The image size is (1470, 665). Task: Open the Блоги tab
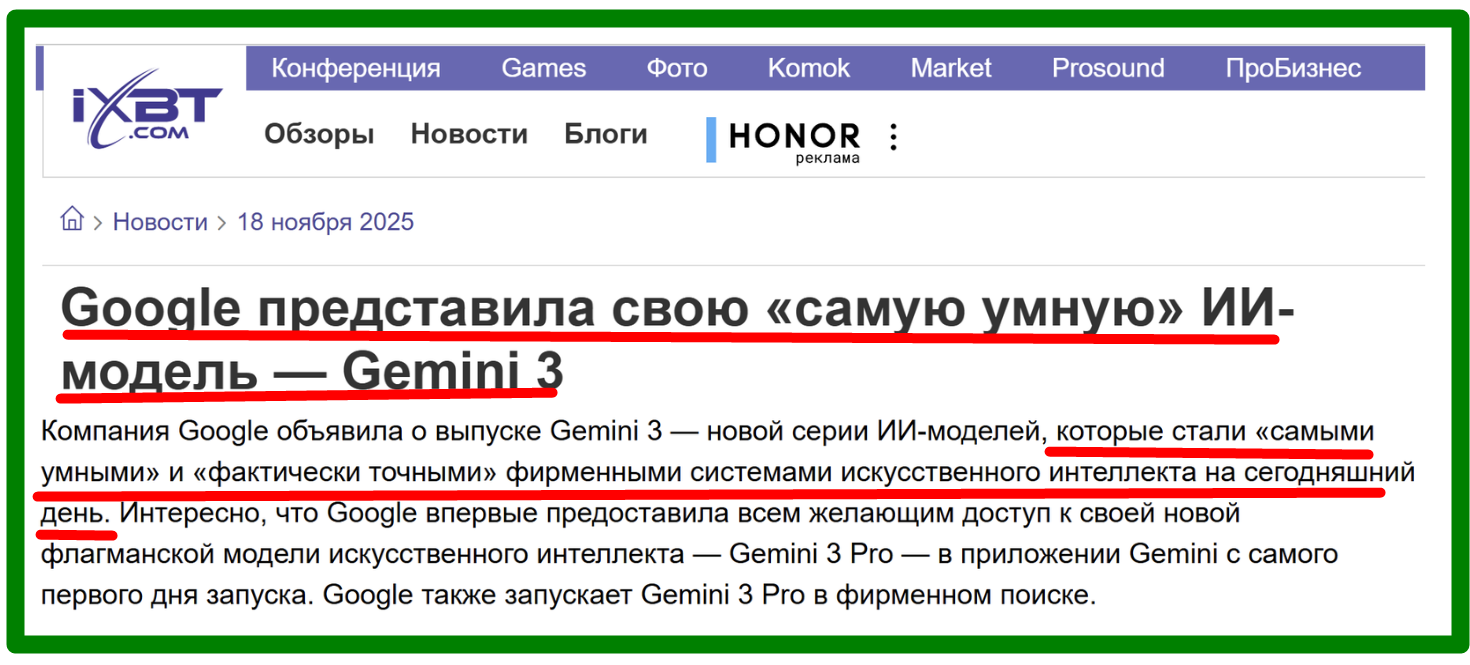(x=605, y=134)
